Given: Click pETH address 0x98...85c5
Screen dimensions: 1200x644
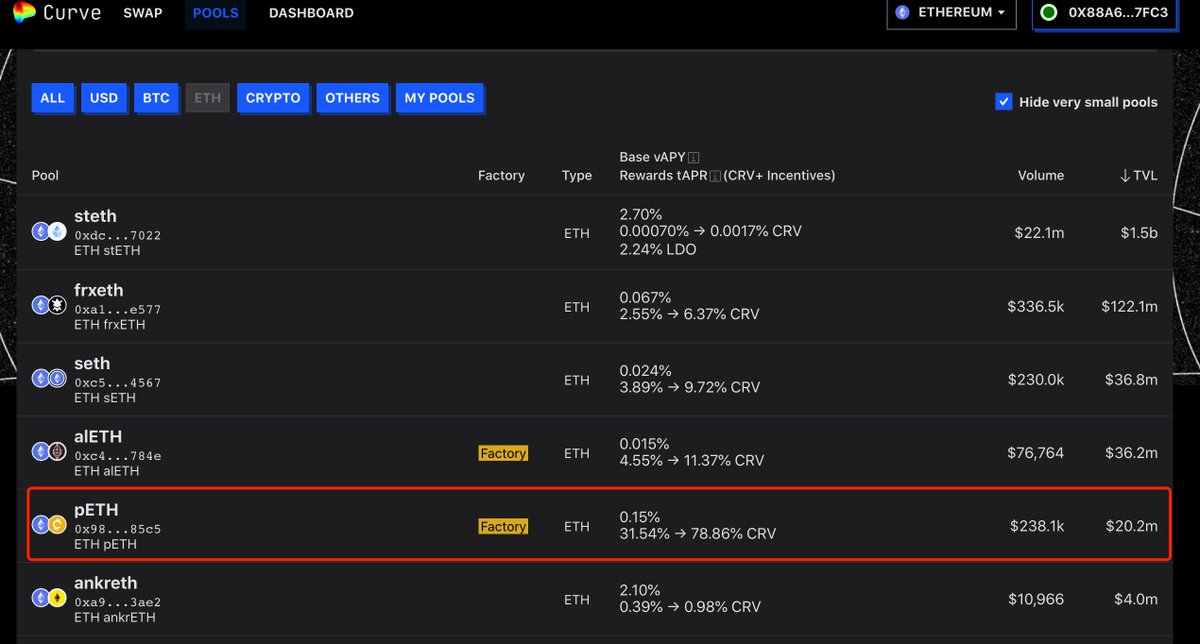Looking at the screenshot, I should click(x=118, y=528).
